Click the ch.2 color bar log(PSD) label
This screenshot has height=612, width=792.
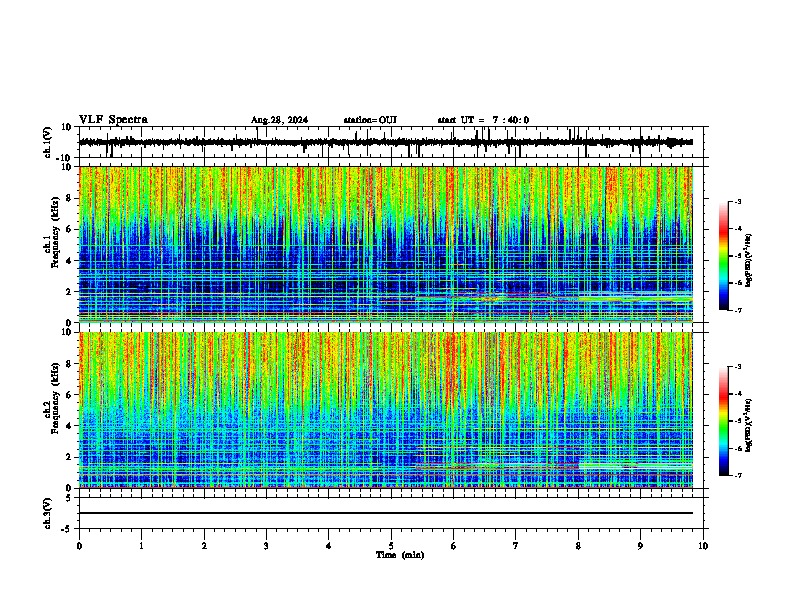pyautogui.click(x=749, y=426)
